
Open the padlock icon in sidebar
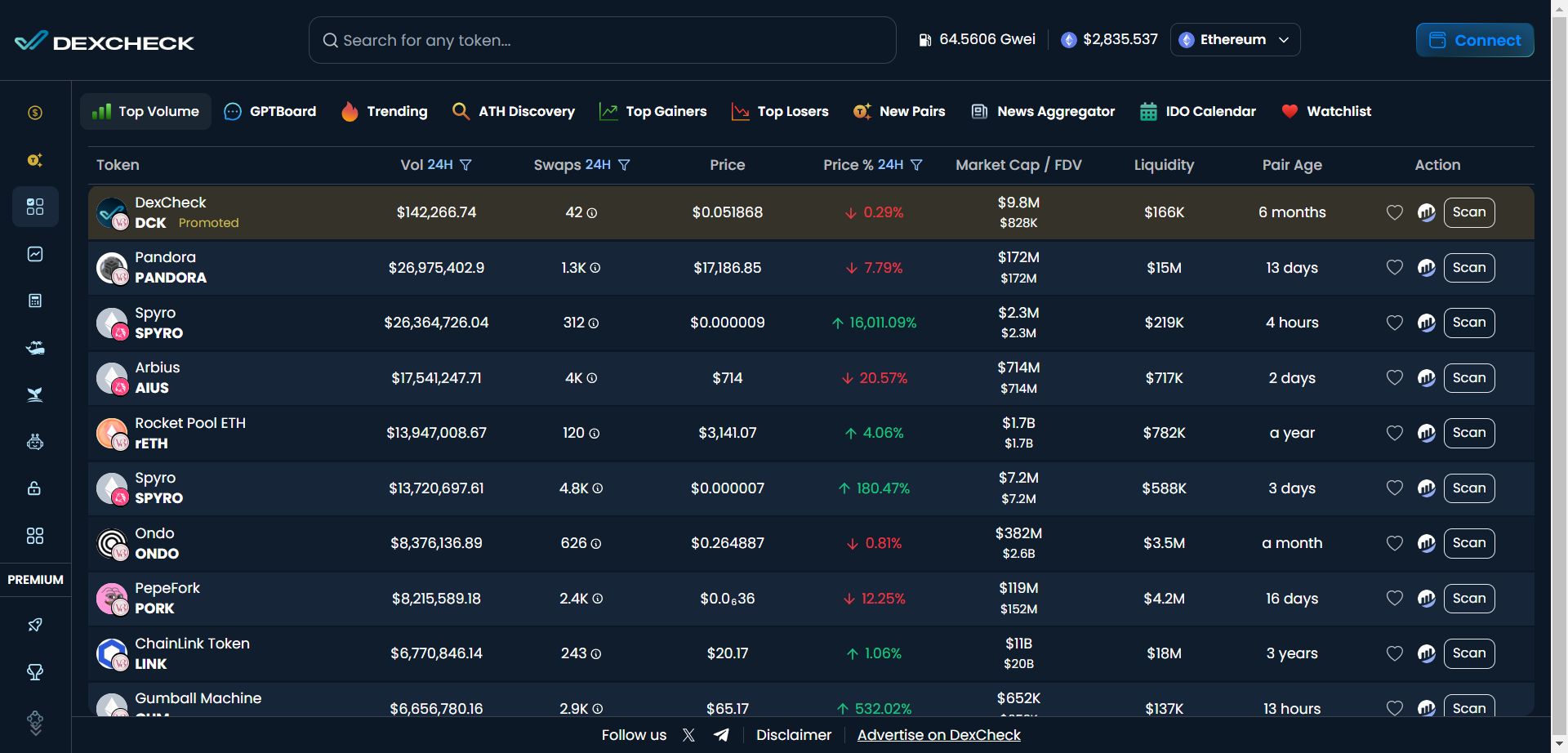tap(35, 488)
